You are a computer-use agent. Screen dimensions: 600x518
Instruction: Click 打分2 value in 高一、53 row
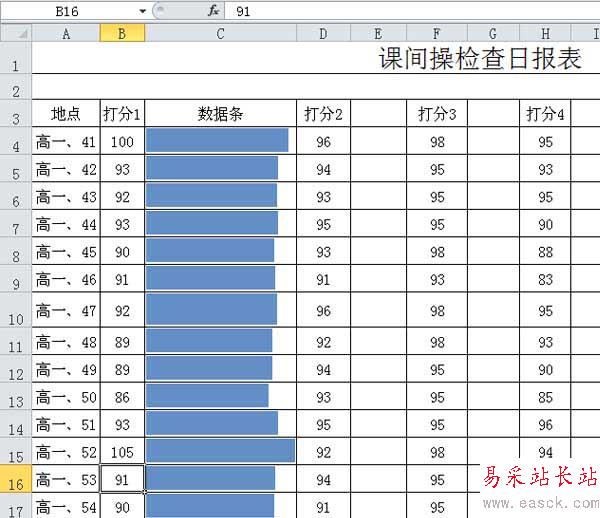point(323,479)
